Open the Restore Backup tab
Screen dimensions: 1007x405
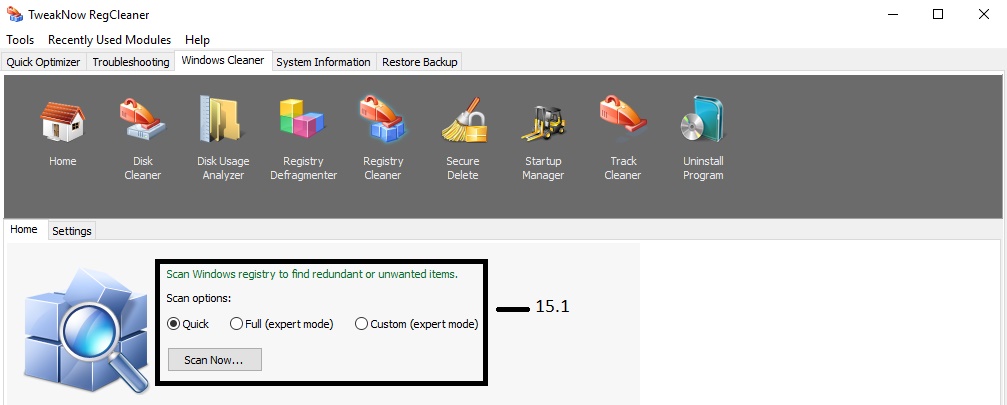[x=419, y=62]
